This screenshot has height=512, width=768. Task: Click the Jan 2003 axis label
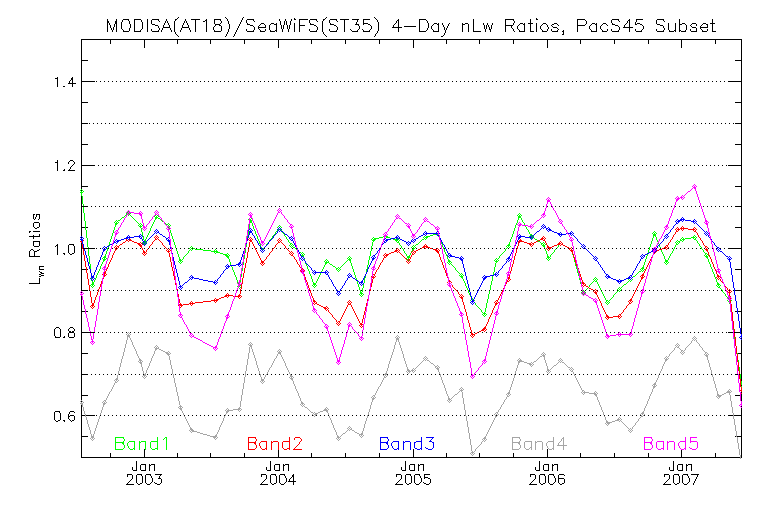coord(144,473)
